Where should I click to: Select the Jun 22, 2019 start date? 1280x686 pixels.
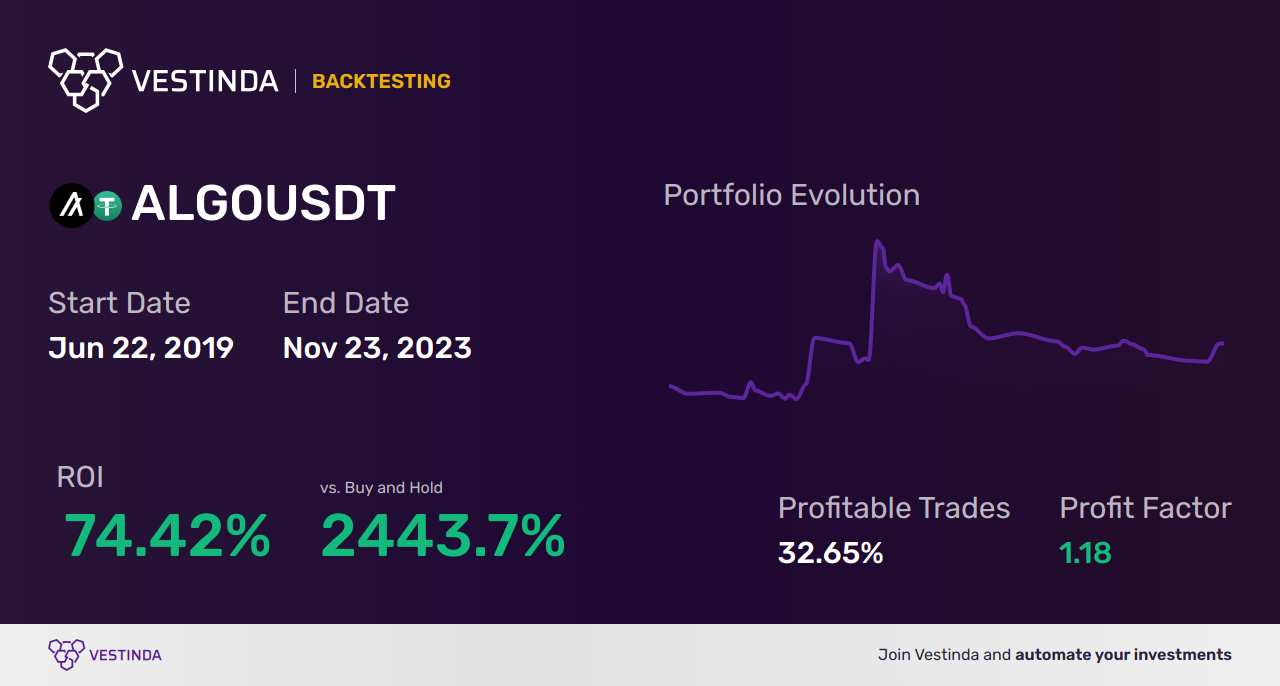(141, 348)
